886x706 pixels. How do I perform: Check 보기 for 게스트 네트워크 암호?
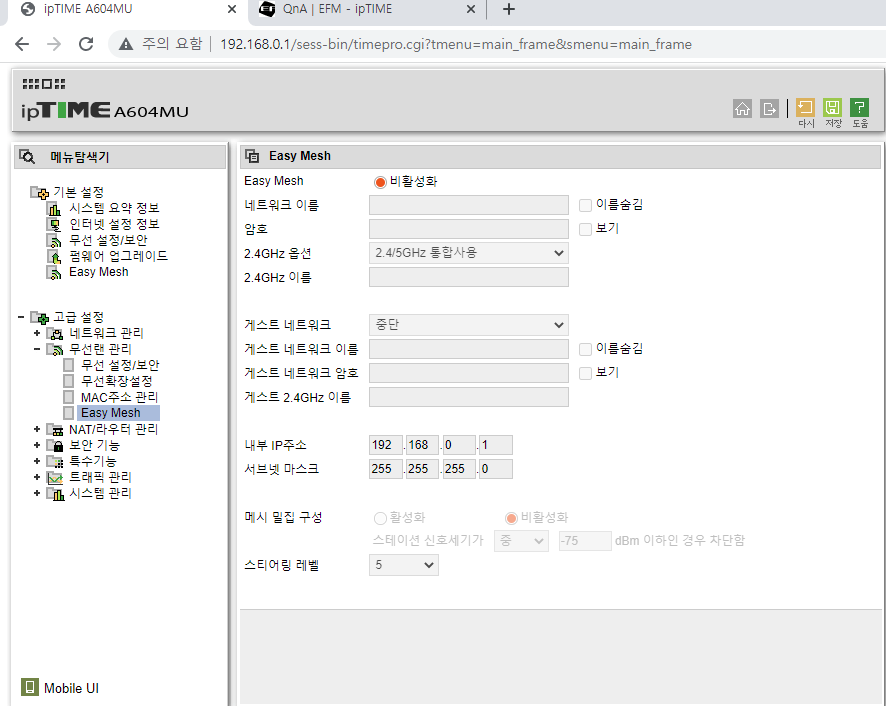(x=585, y=373)
